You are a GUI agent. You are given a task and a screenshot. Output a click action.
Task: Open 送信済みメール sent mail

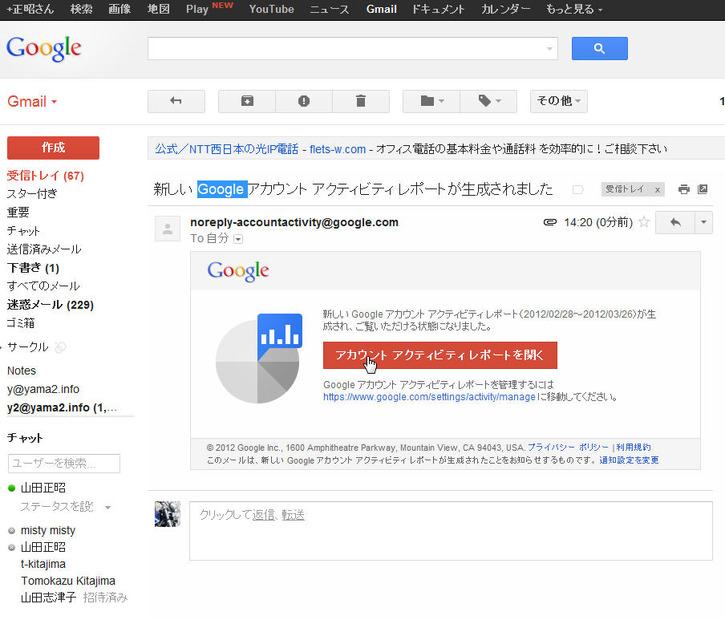click(x=44, y=249)
